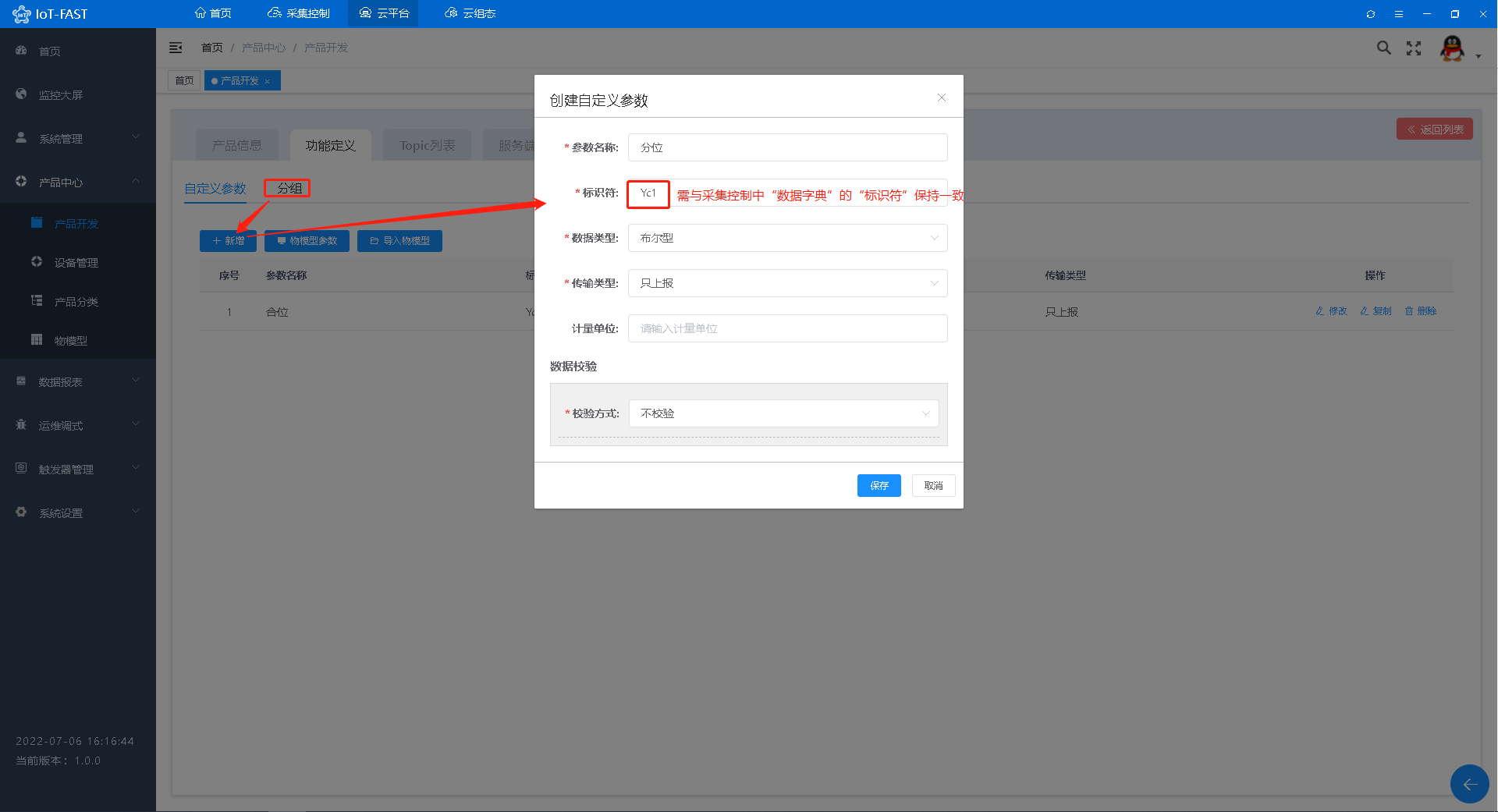Click the 物模型参数 button
Screen dimensions: 1498x812
click(x=307, y=241)
